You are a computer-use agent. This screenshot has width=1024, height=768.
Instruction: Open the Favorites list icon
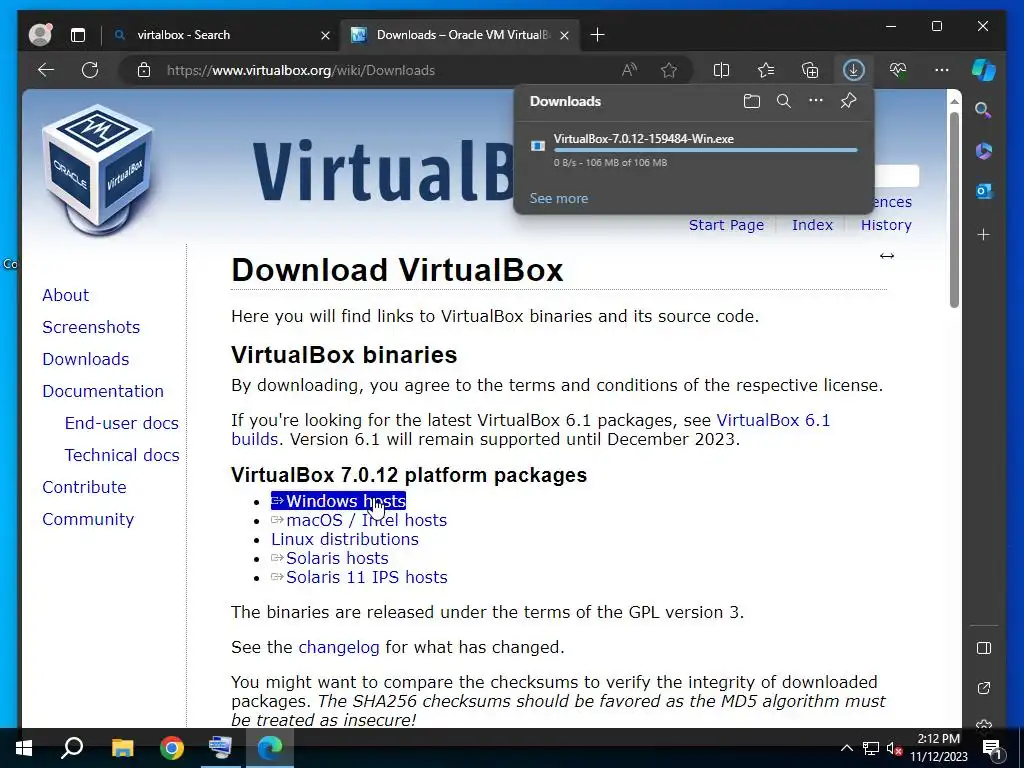click(766, 70)
